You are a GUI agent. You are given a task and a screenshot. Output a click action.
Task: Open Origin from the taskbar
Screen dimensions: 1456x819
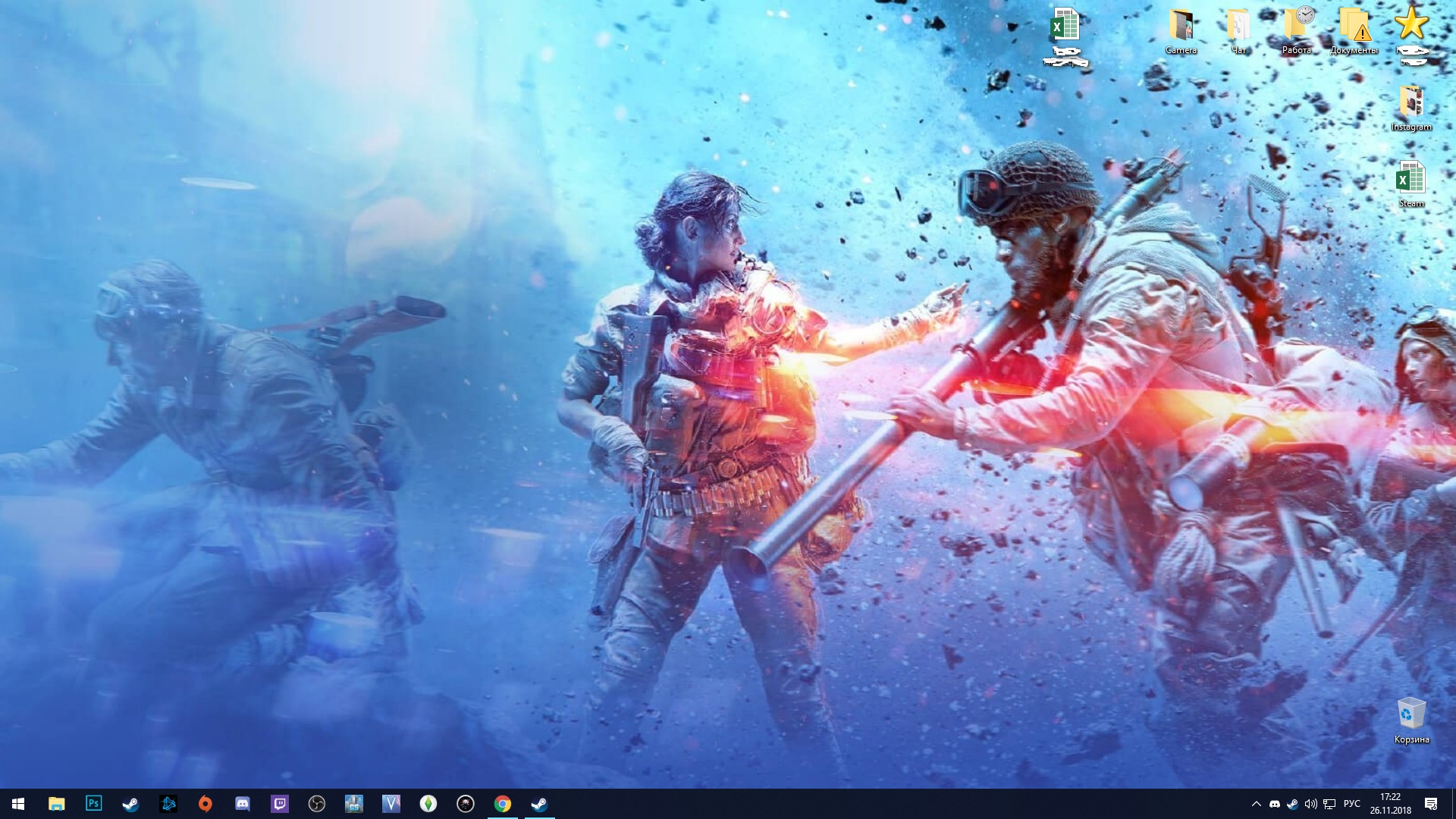coord(205,804)
